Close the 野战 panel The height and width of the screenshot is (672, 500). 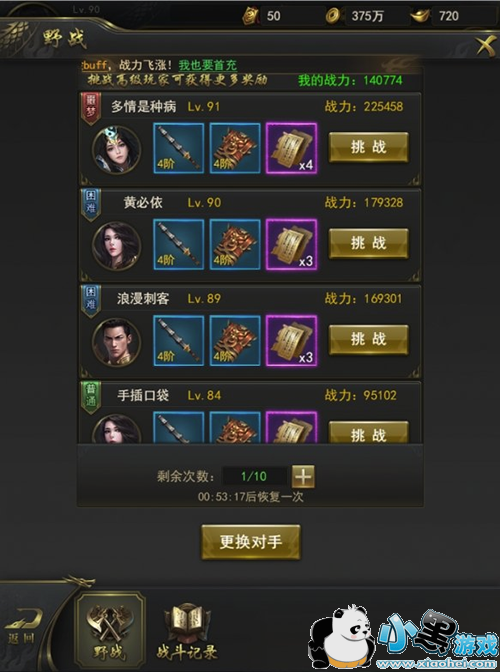pos(486,46)
